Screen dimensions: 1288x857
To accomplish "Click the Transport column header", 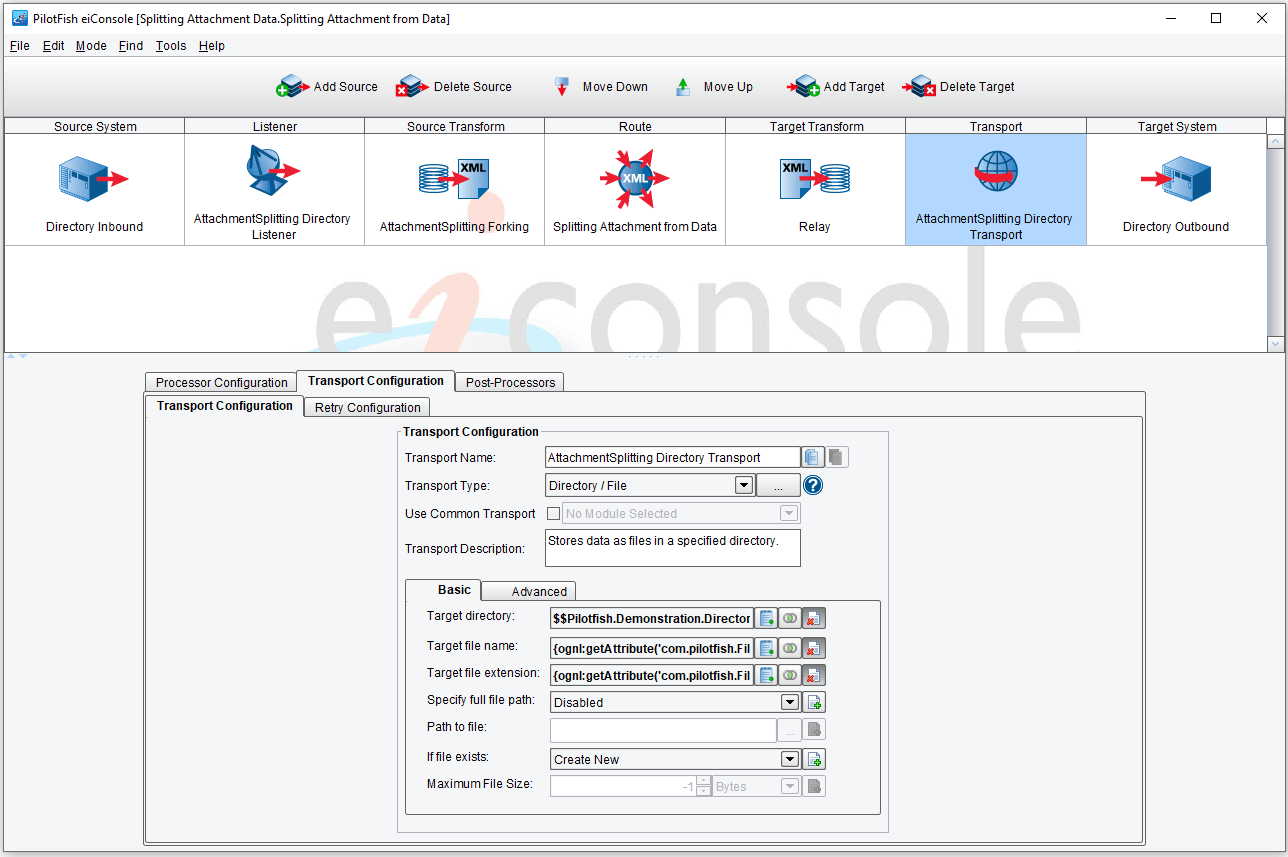I will click(996, 126).
